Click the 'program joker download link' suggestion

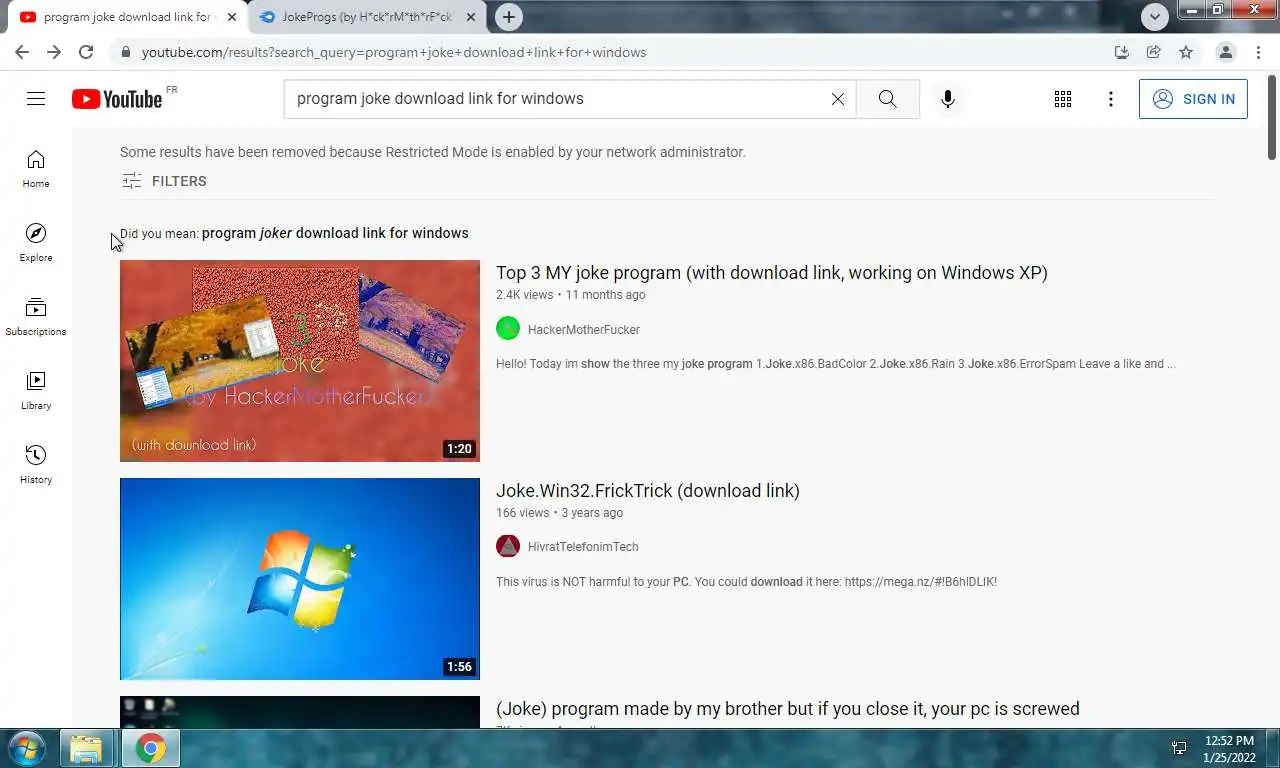pos(335,233)
